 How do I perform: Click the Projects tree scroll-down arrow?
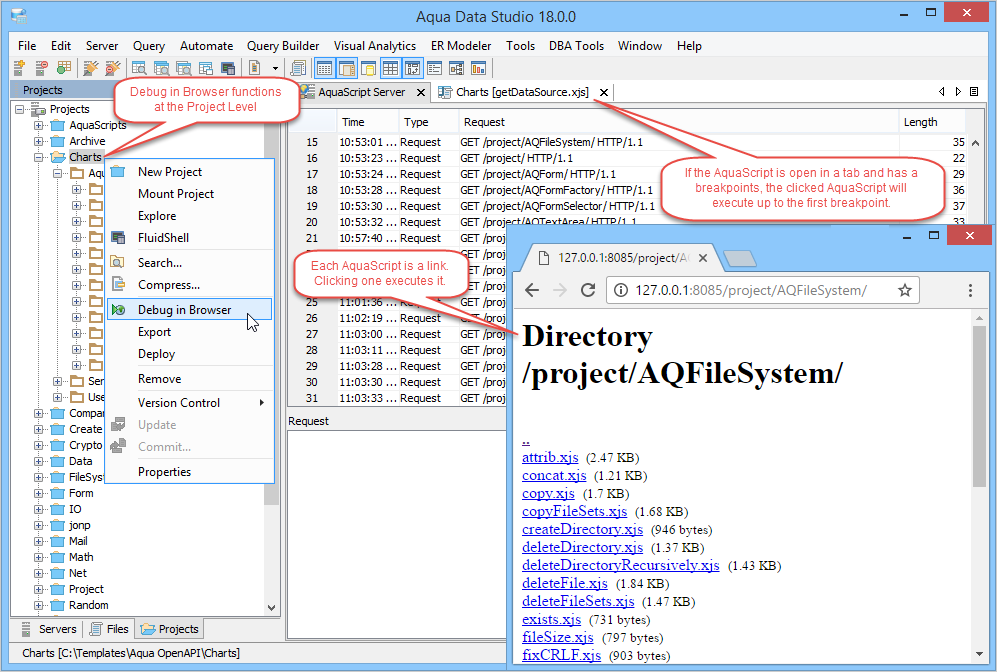point(272,608)
